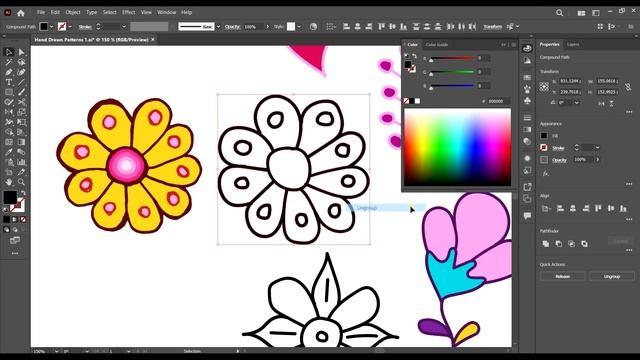Screen dimensions: 640x360
Task: Open the stroke color dropdown in control bar
Action: click(70, 27)
